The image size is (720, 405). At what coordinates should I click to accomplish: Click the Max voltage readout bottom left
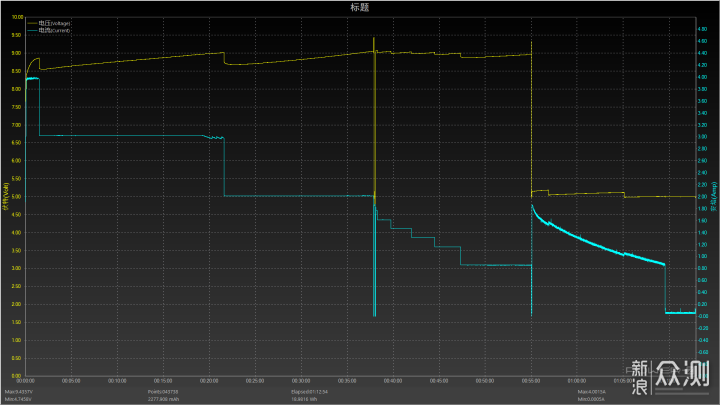click(x=19, y=391)
